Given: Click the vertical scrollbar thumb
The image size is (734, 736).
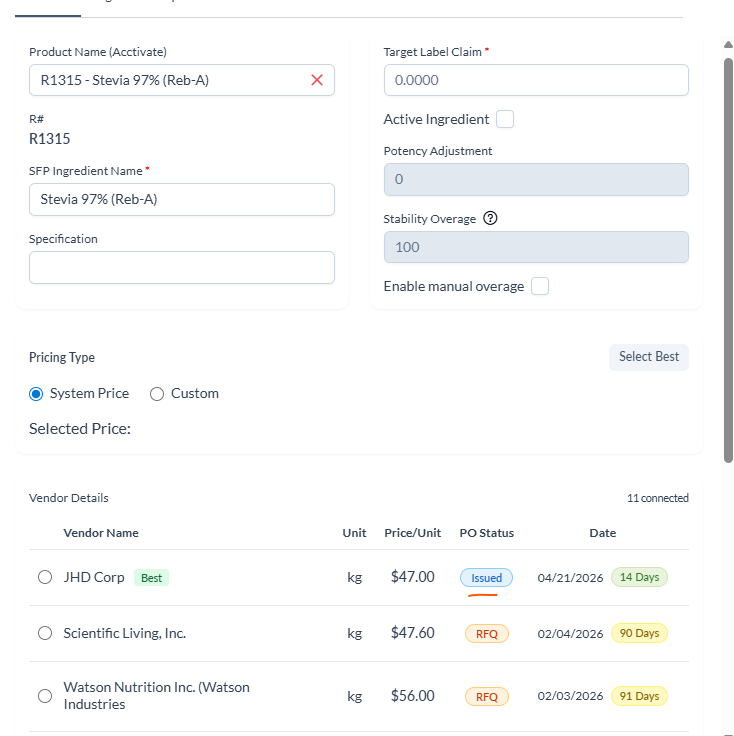Looking at the screenshot, I should click(728, 261).
